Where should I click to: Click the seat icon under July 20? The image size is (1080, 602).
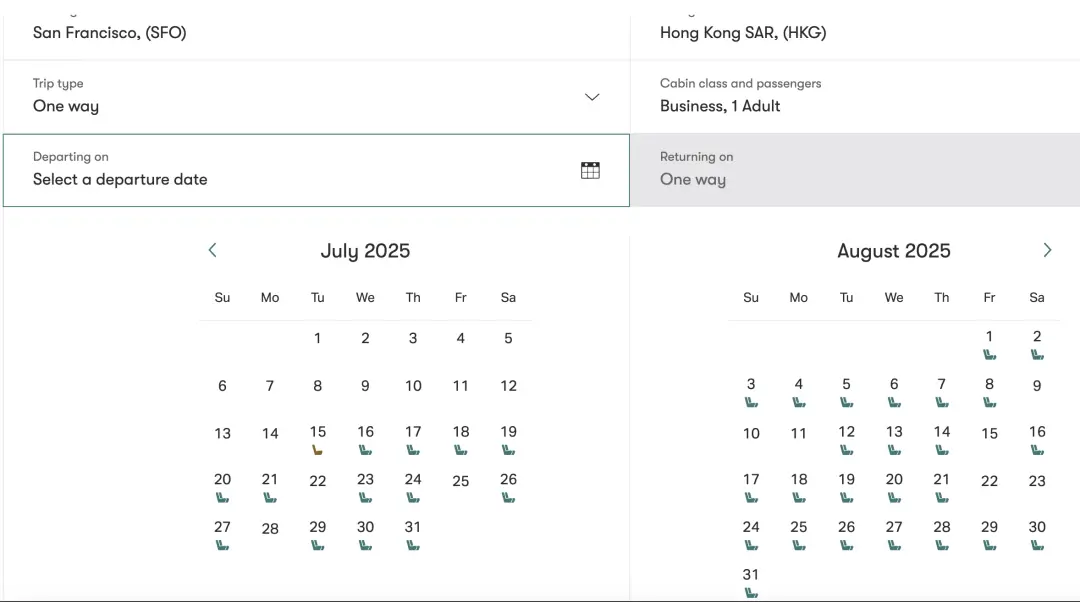click(x=222, y=497)
